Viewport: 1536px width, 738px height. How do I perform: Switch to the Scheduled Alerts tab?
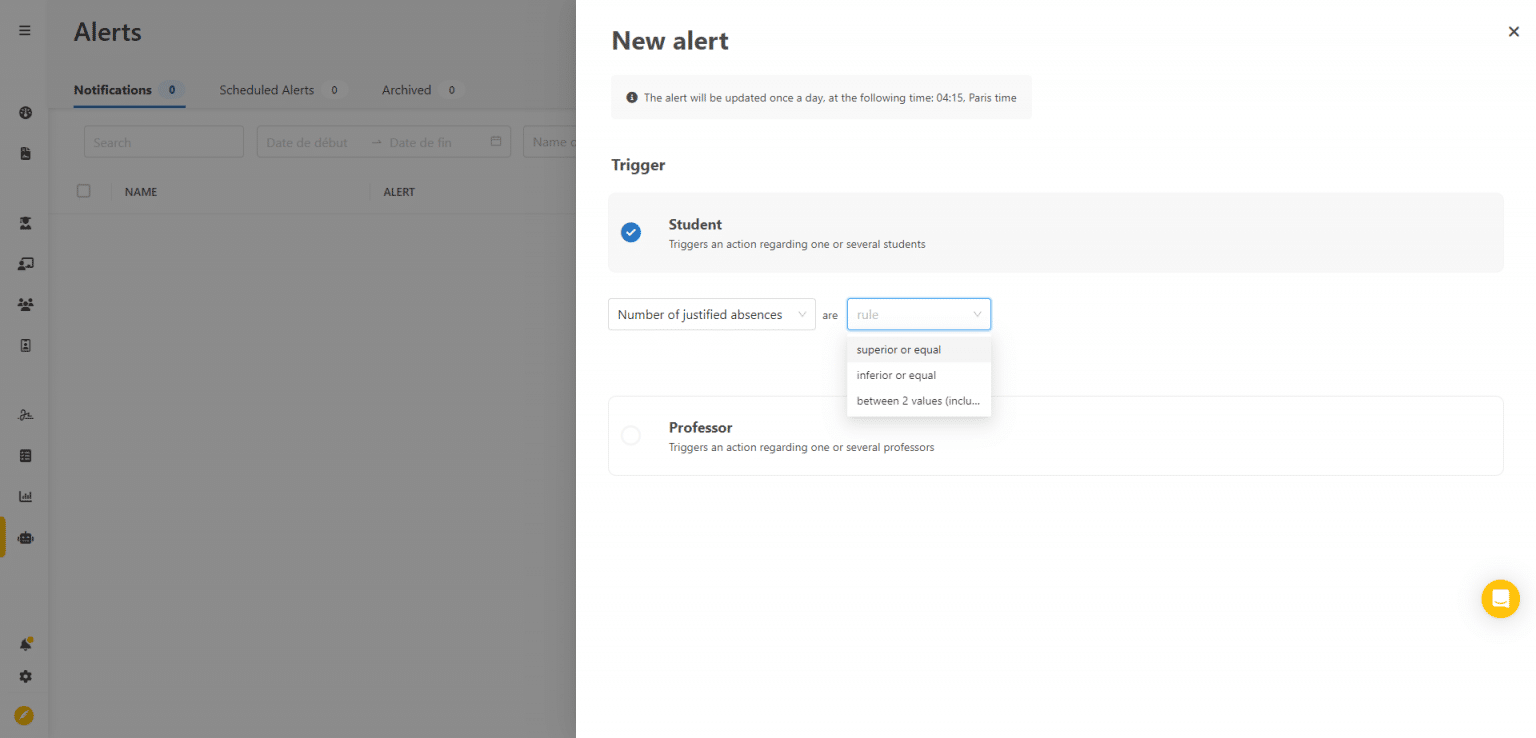pyautogui.click(x=269, y=89)
